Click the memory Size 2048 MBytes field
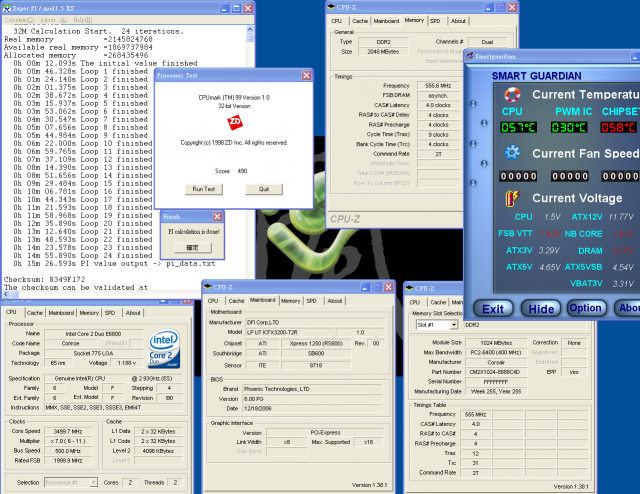This screenshot has width=640, height=494. 383,52
